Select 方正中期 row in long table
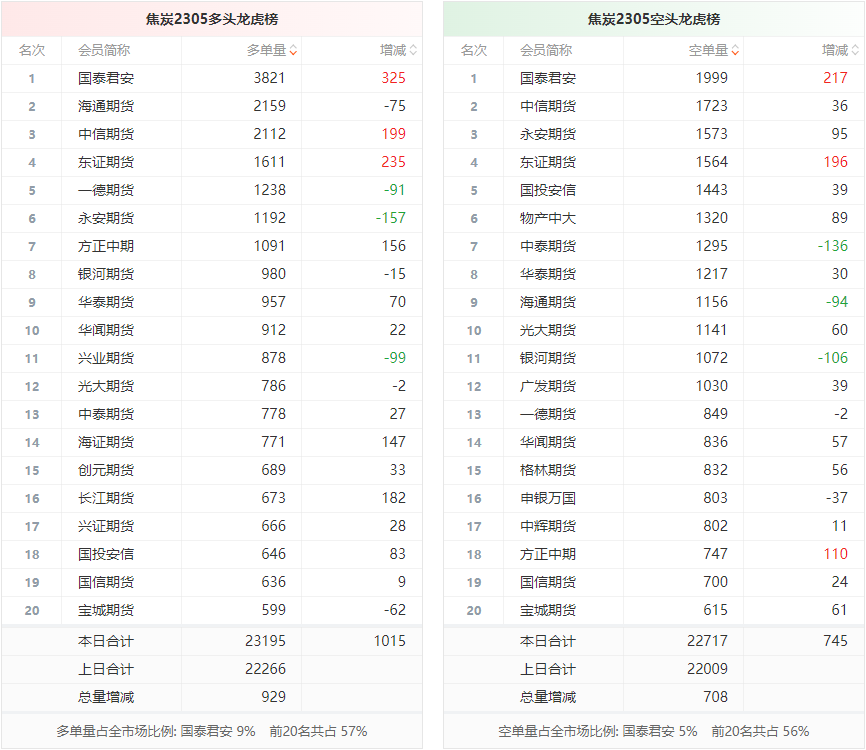This screenshot has width=866, height=750. point(105,246)
